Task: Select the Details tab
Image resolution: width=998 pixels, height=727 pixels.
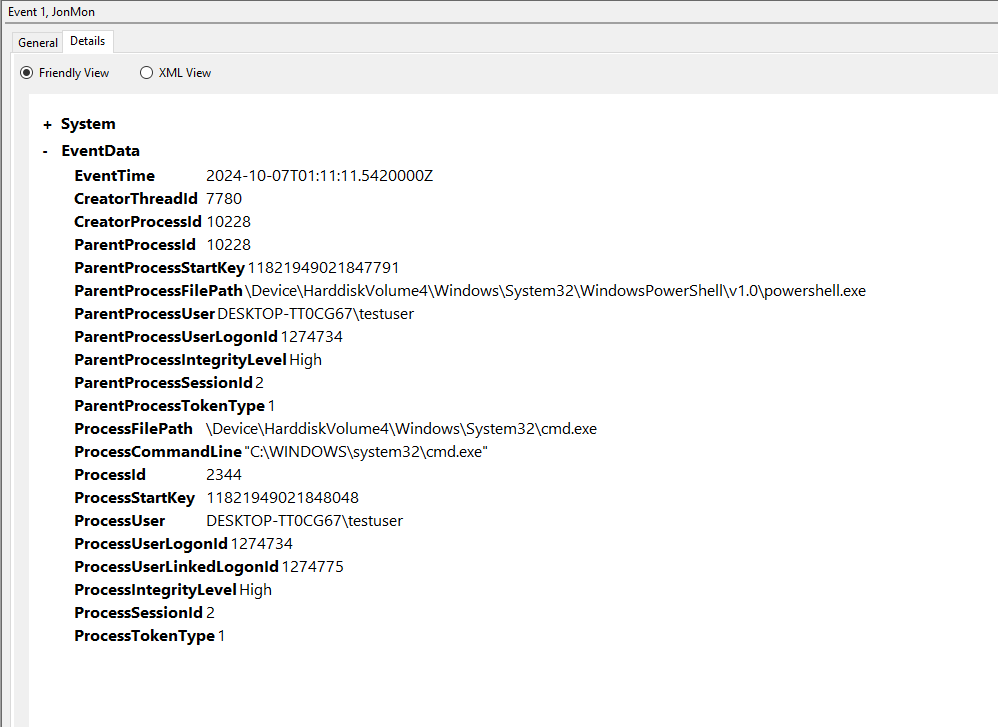Action: coord(88,41)
